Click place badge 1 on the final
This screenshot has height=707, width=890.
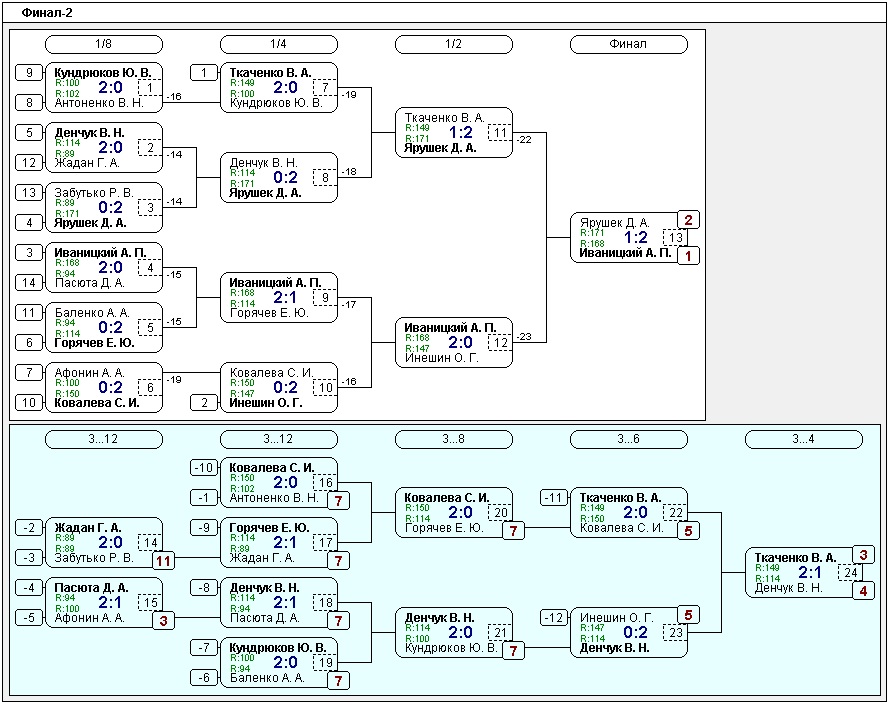click(x=689, y=256)
